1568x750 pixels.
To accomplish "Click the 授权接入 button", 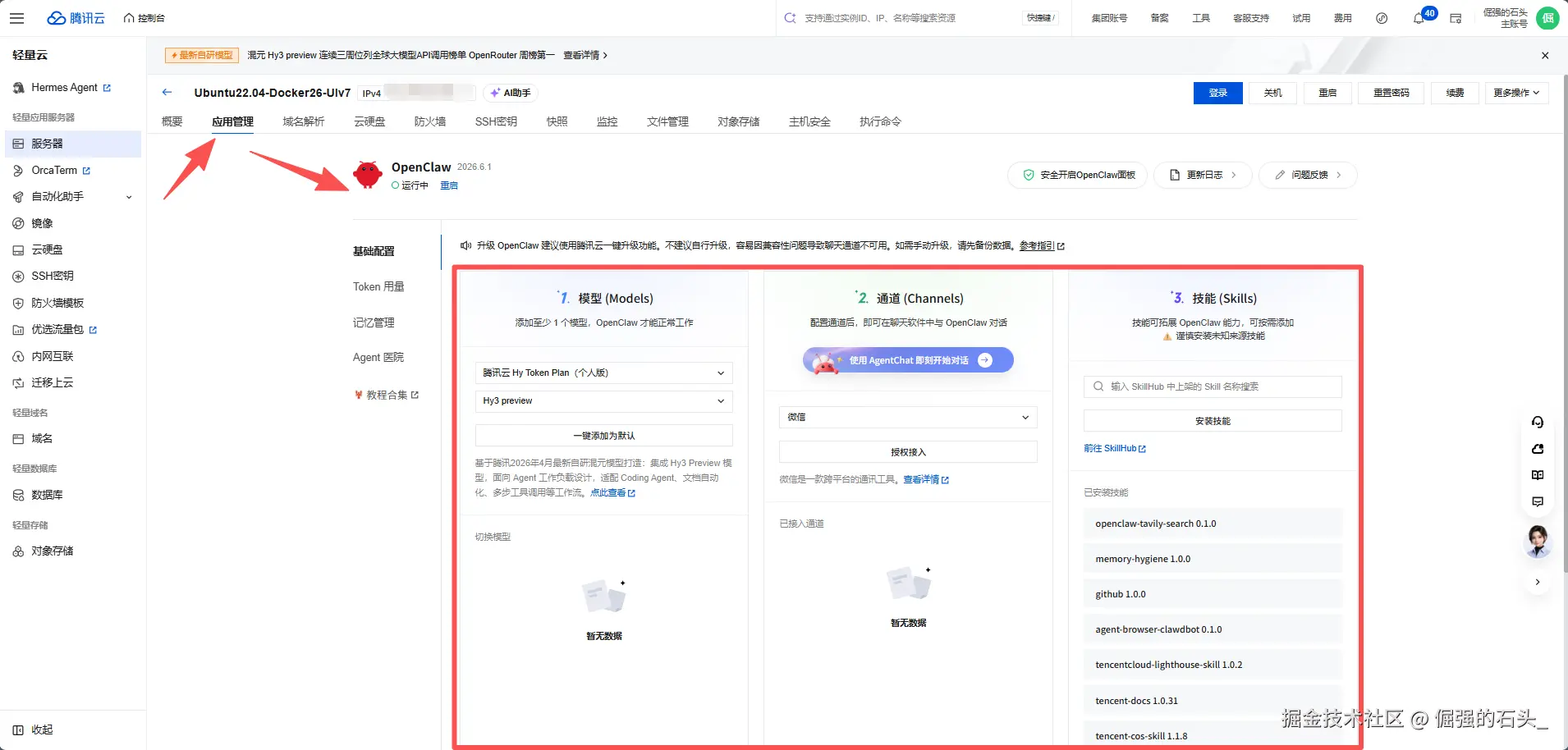I will 908,452.
